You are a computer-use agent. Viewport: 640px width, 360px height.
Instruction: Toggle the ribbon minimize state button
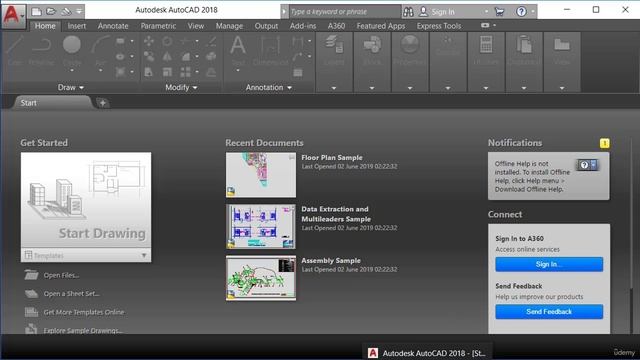pyautogui.click(x=485, y=25)
